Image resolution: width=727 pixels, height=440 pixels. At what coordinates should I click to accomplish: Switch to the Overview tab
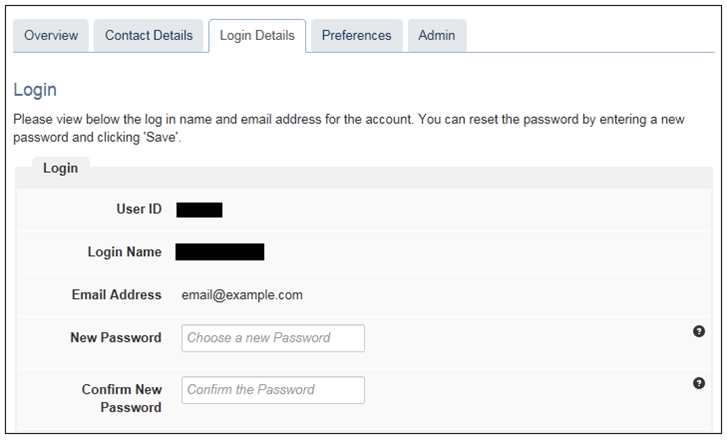coord(51,36)
